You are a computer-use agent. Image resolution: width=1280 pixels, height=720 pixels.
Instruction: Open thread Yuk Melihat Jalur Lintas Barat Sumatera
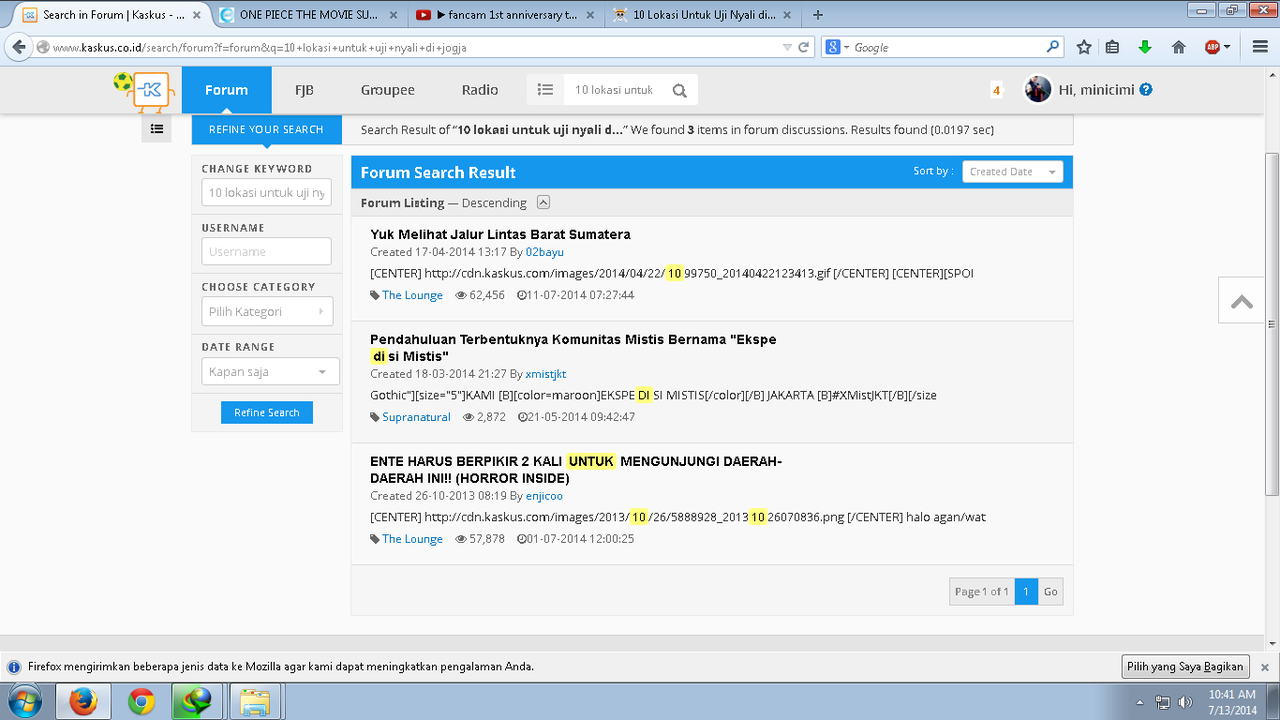(500, 234)
